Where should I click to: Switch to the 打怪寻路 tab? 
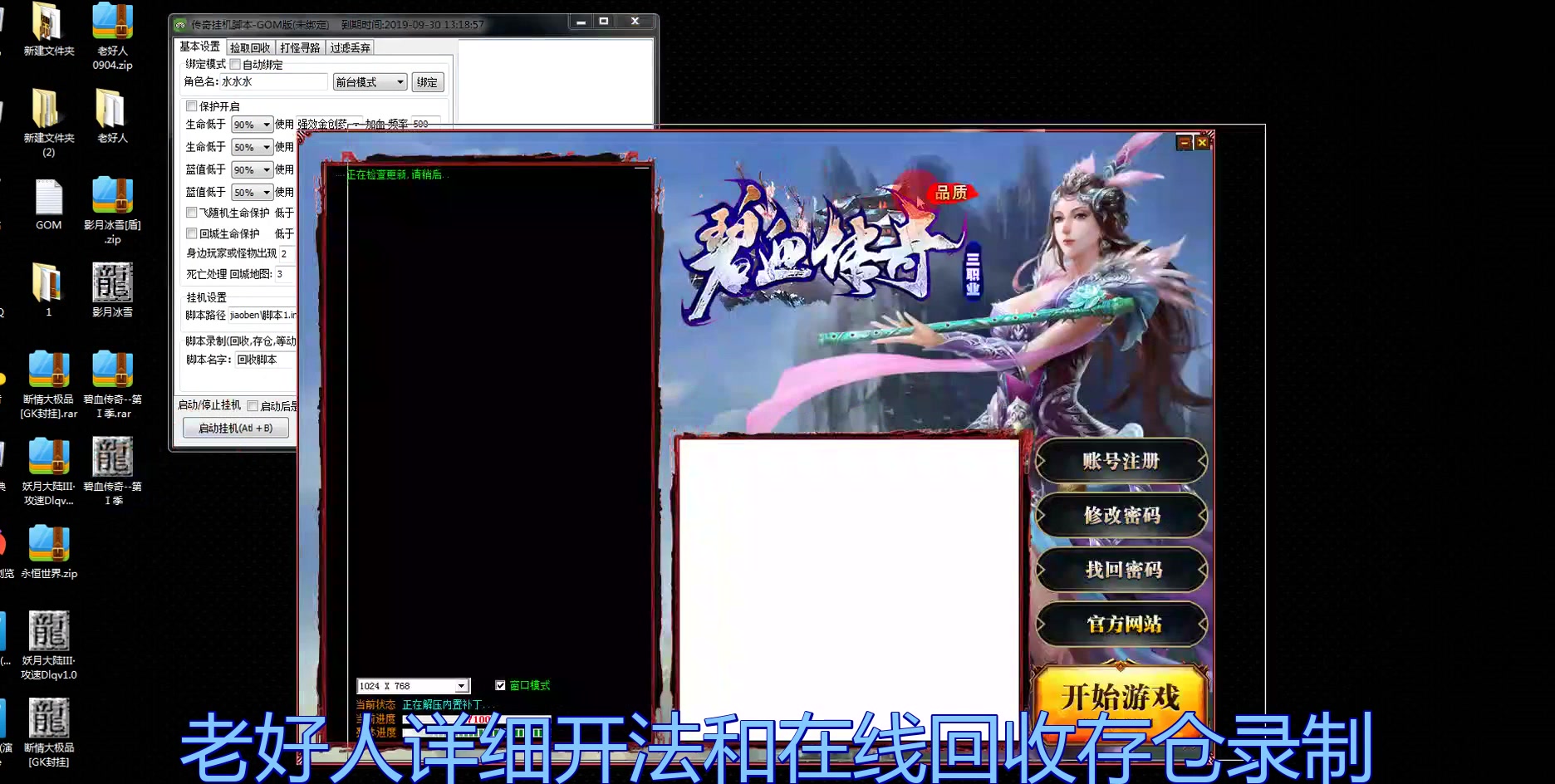300,48
